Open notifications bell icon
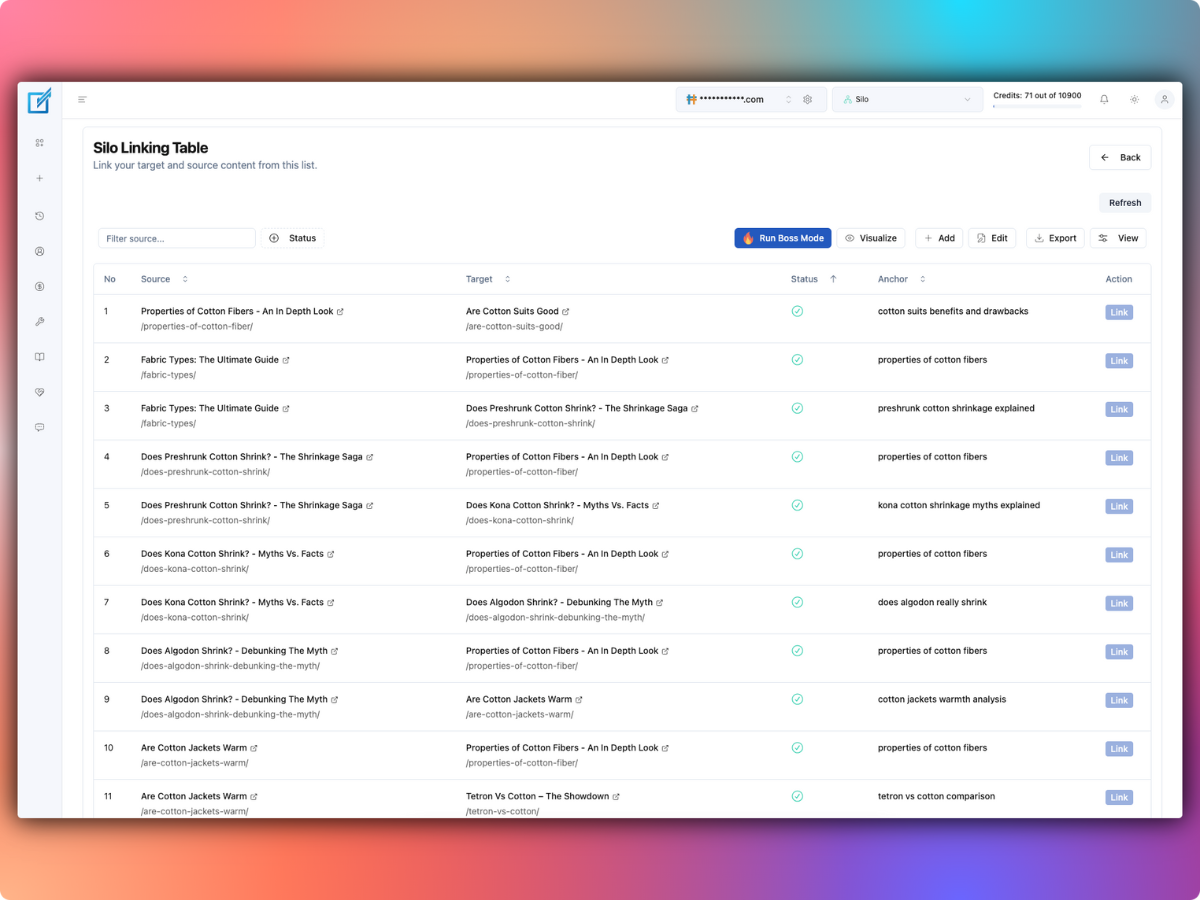The width and height of the screenshot is (1200, 900). (1104, 99)
